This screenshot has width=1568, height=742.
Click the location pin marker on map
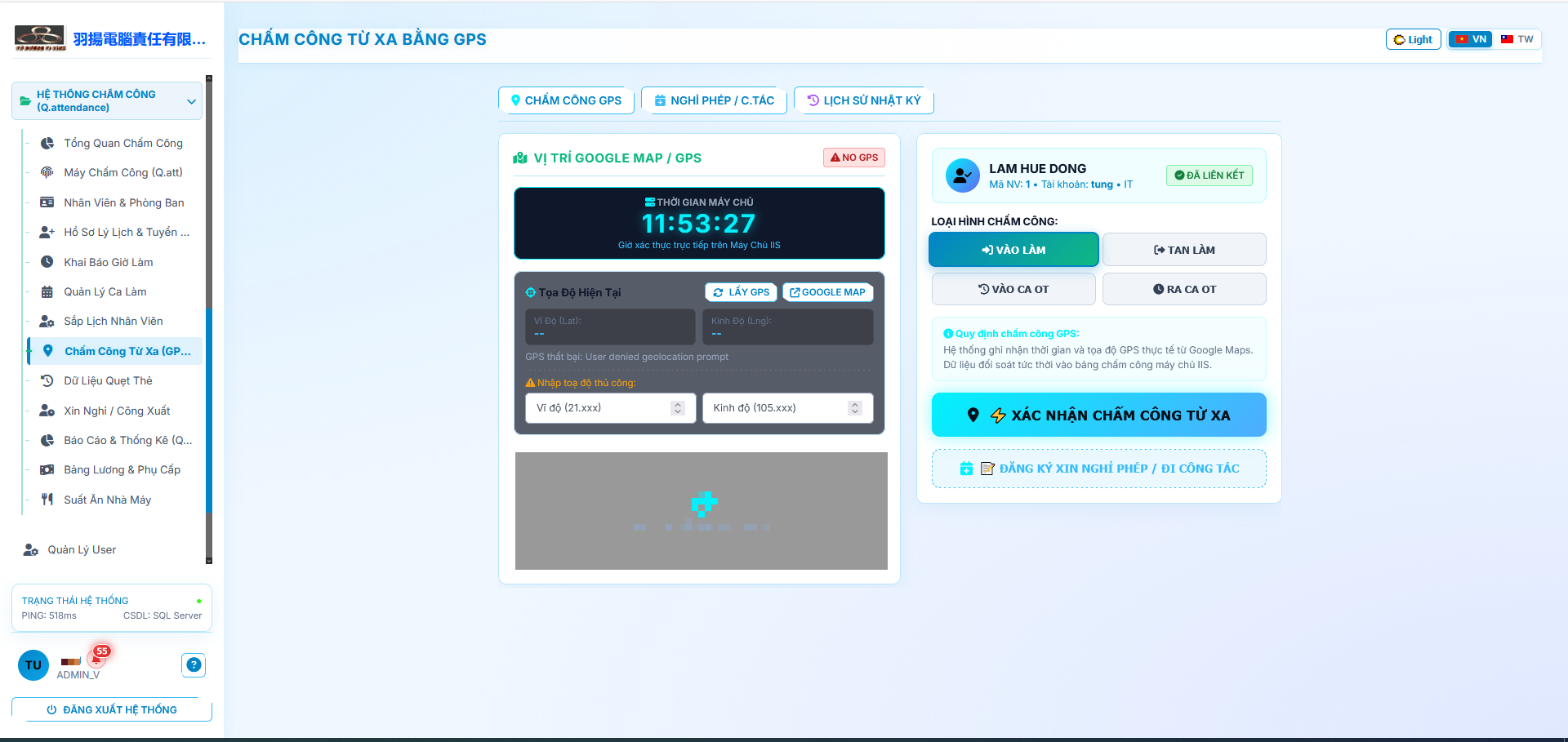pyautogui.click(x=704, y=504)
